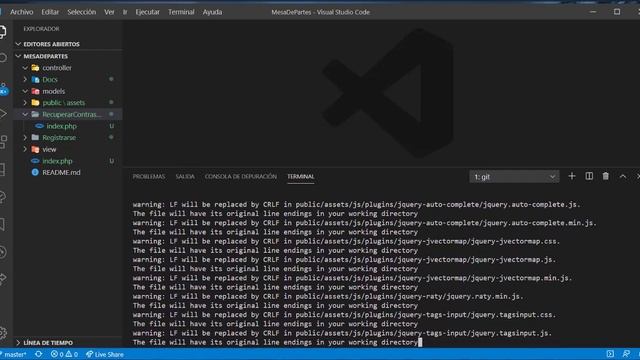Image resolution: width=640 pixels, height=360 pixels.
Task: Collapse the models folder chevron
Action: pyautogui.click(x=25, y=91)
